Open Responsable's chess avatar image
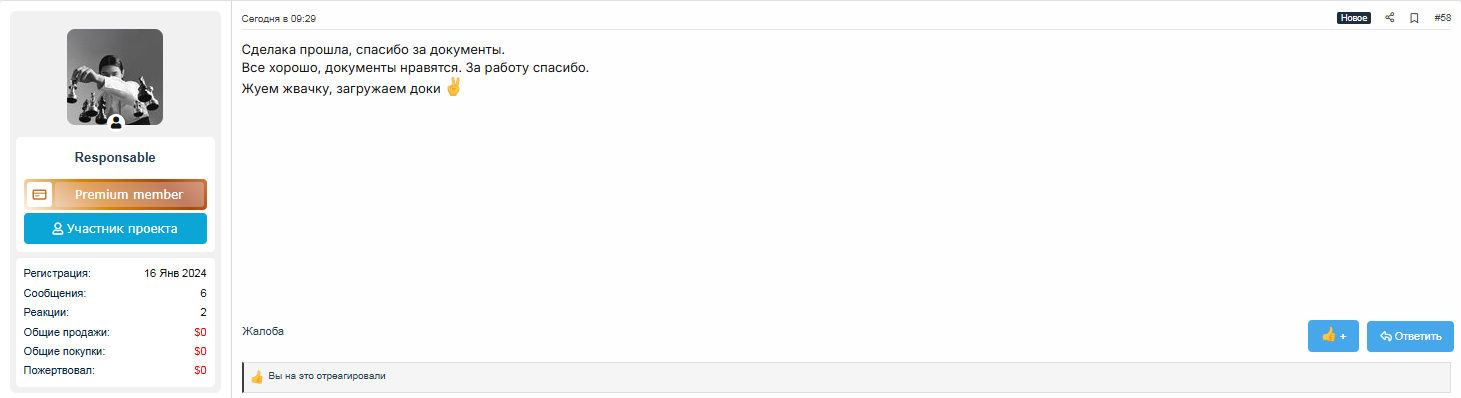Screen dimensions: 1461x398 tap(115, 77)
